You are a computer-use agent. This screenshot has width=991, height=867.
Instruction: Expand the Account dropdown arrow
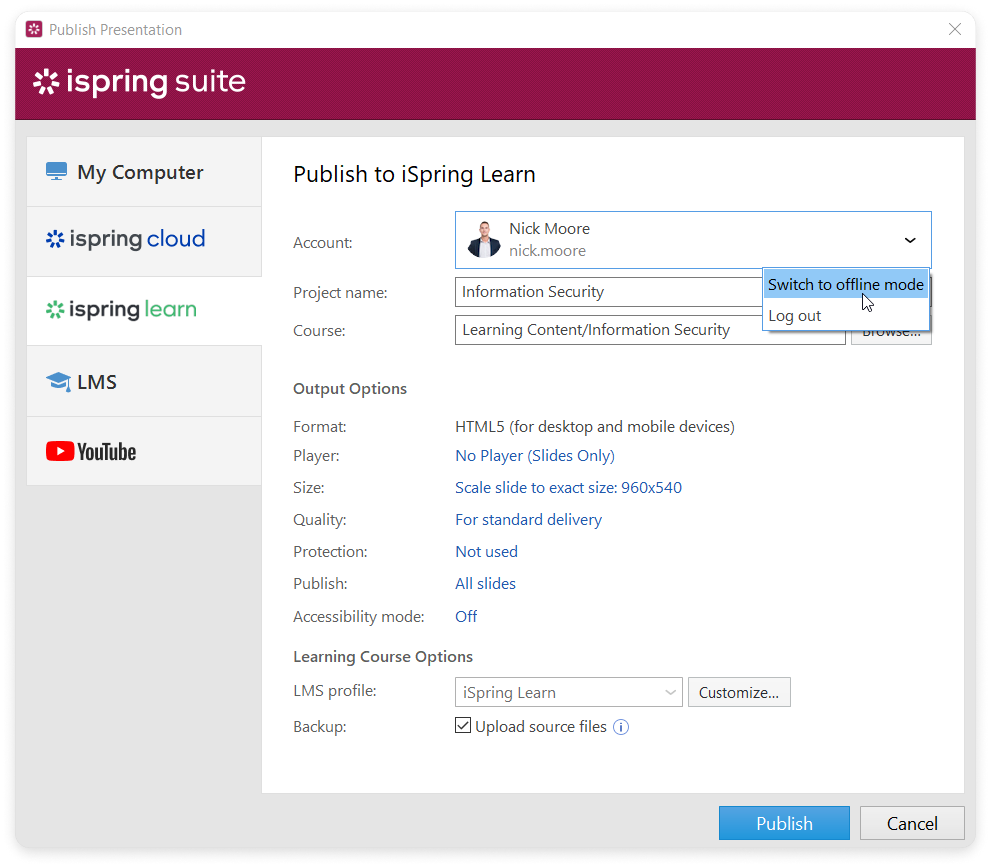[909, 240]
